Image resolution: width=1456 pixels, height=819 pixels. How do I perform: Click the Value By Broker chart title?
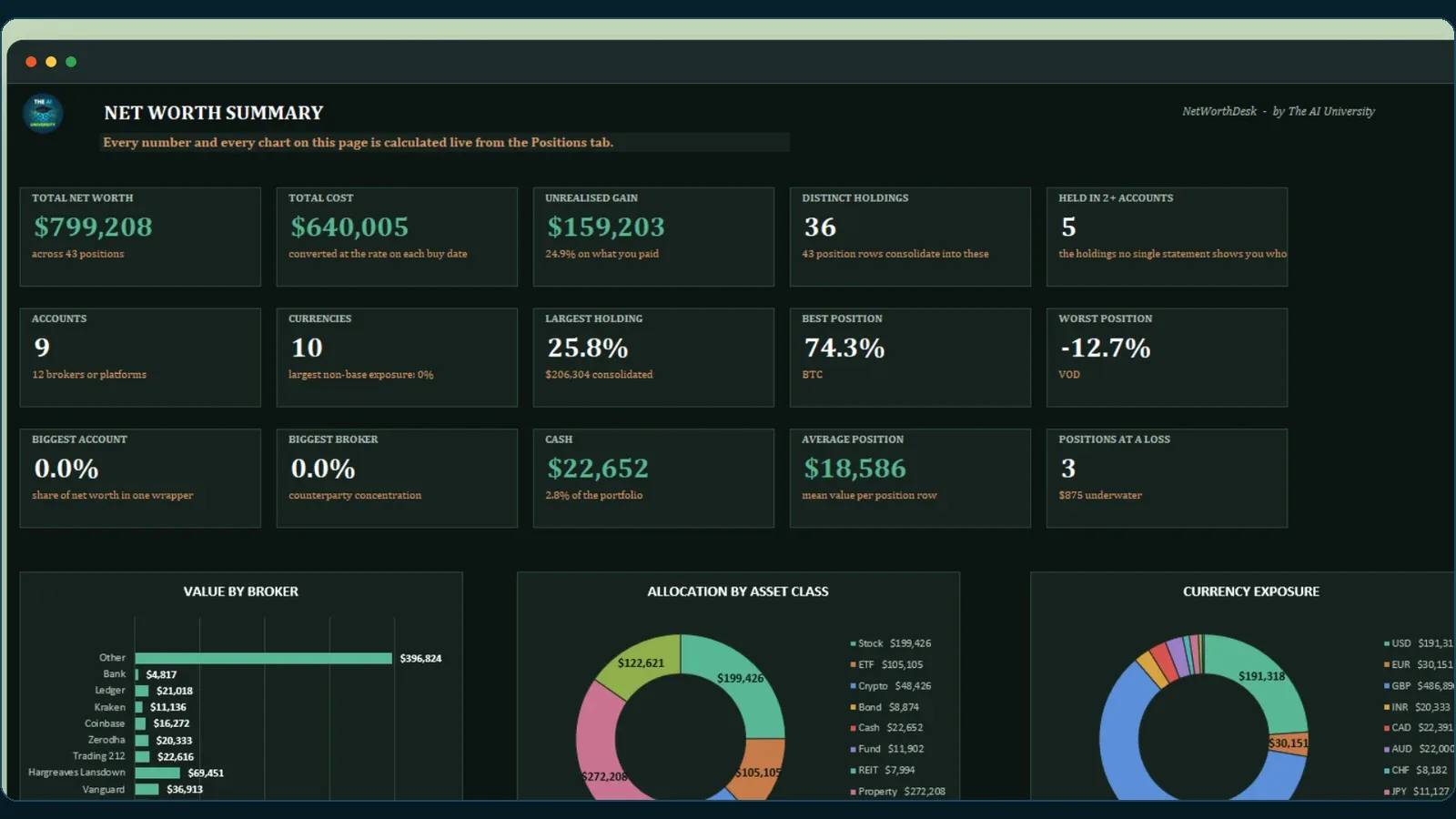coord(241,591)
